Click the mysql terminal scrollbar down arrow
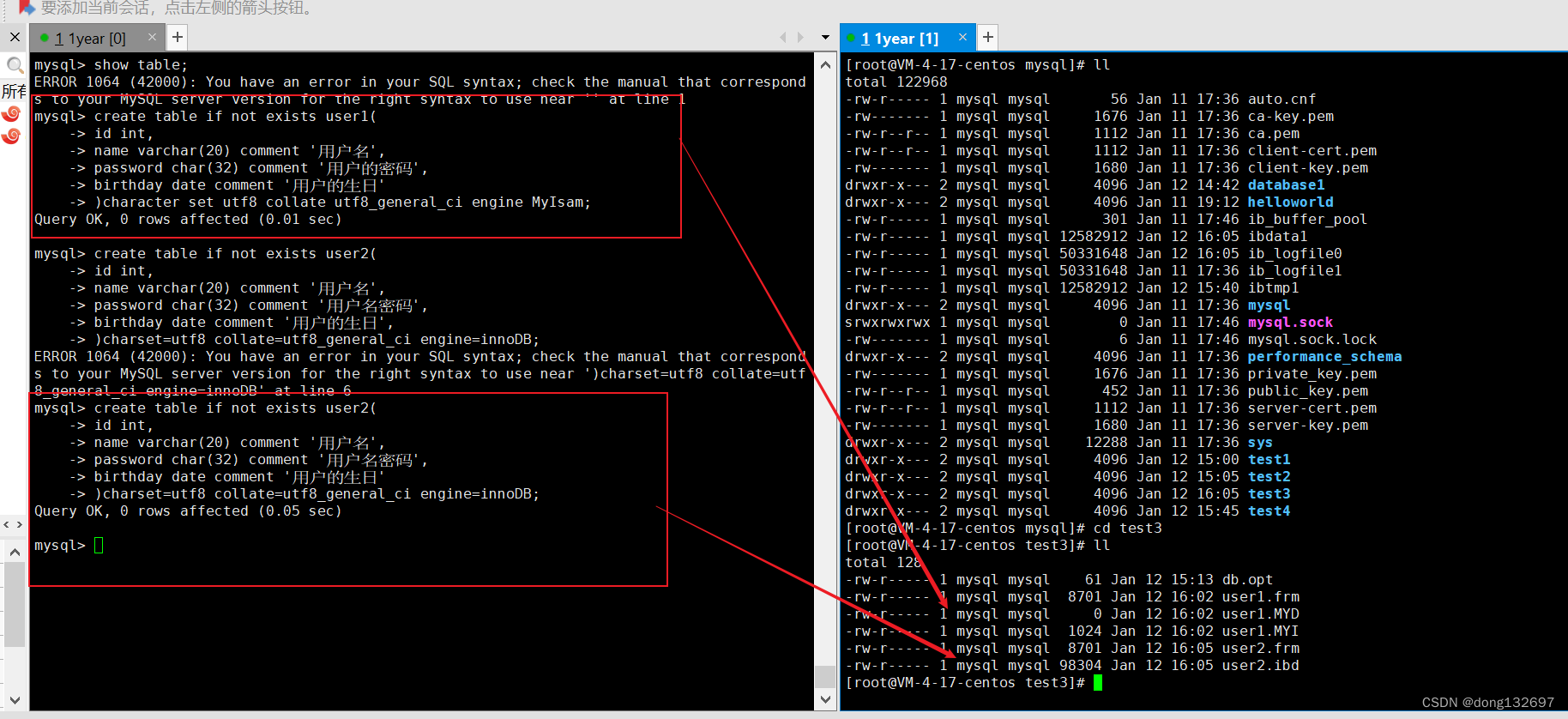 [x=825, y=699]
